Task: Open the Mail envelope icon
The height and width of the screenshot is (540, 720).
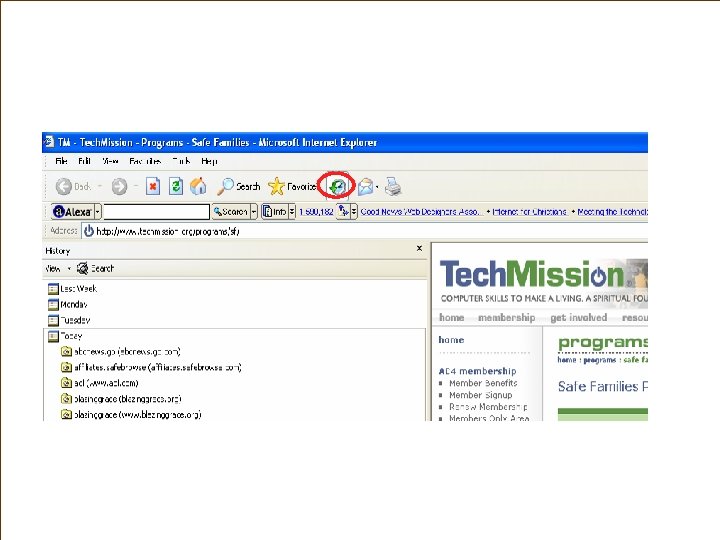Action: [366, 186]
